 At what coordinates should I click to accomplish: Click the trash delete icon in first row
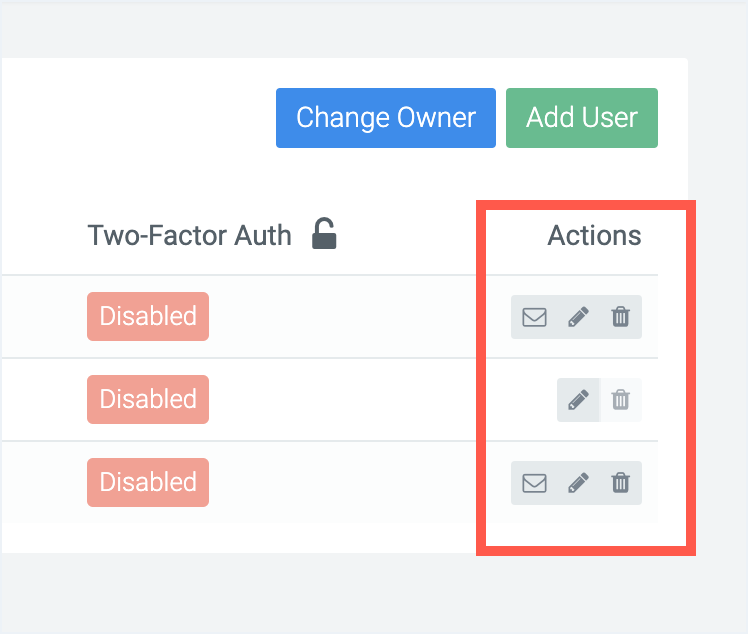click(621, 317)
